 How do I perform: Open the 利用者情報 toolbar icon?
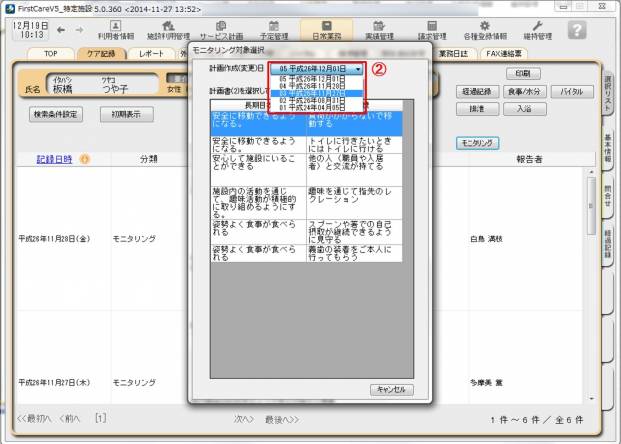point(128,29)
